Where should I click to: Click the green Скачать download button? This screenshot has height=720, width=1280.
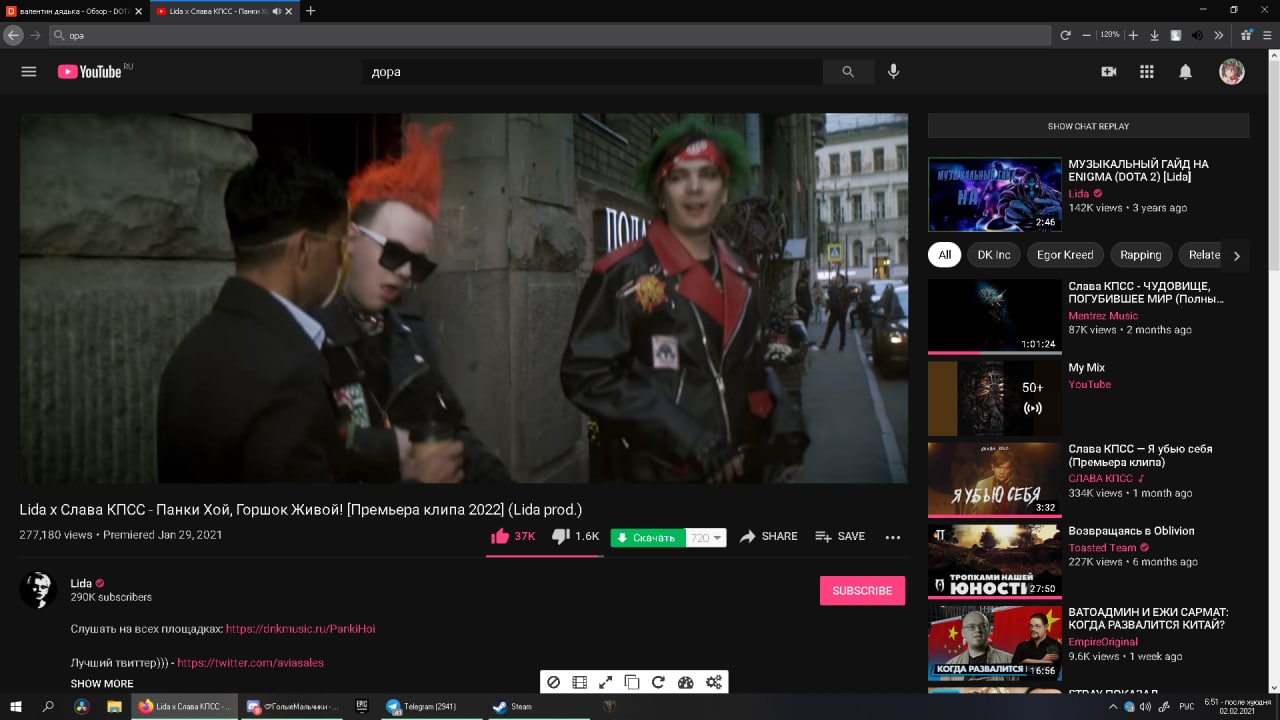point(648,538)
